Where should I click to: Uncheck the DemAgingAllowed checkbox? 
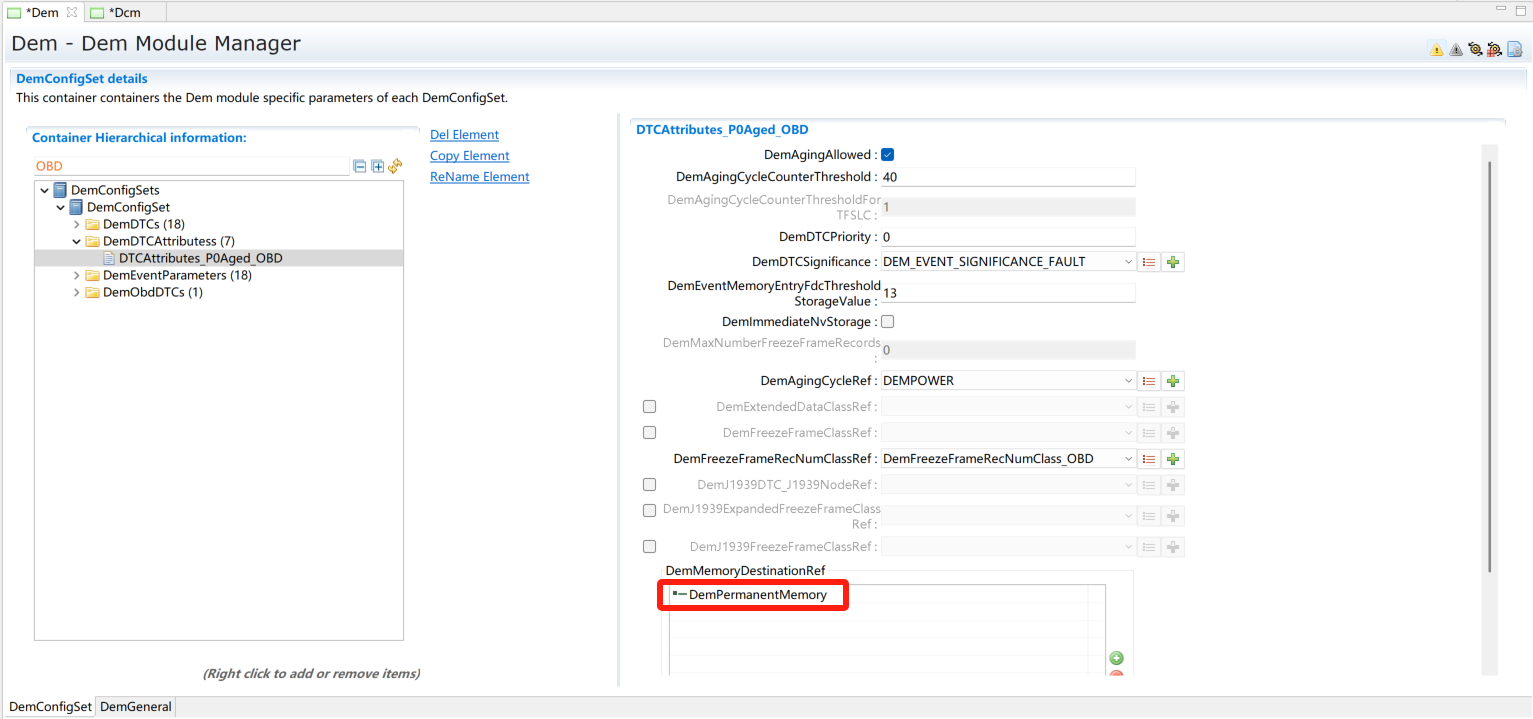point(887,155)
